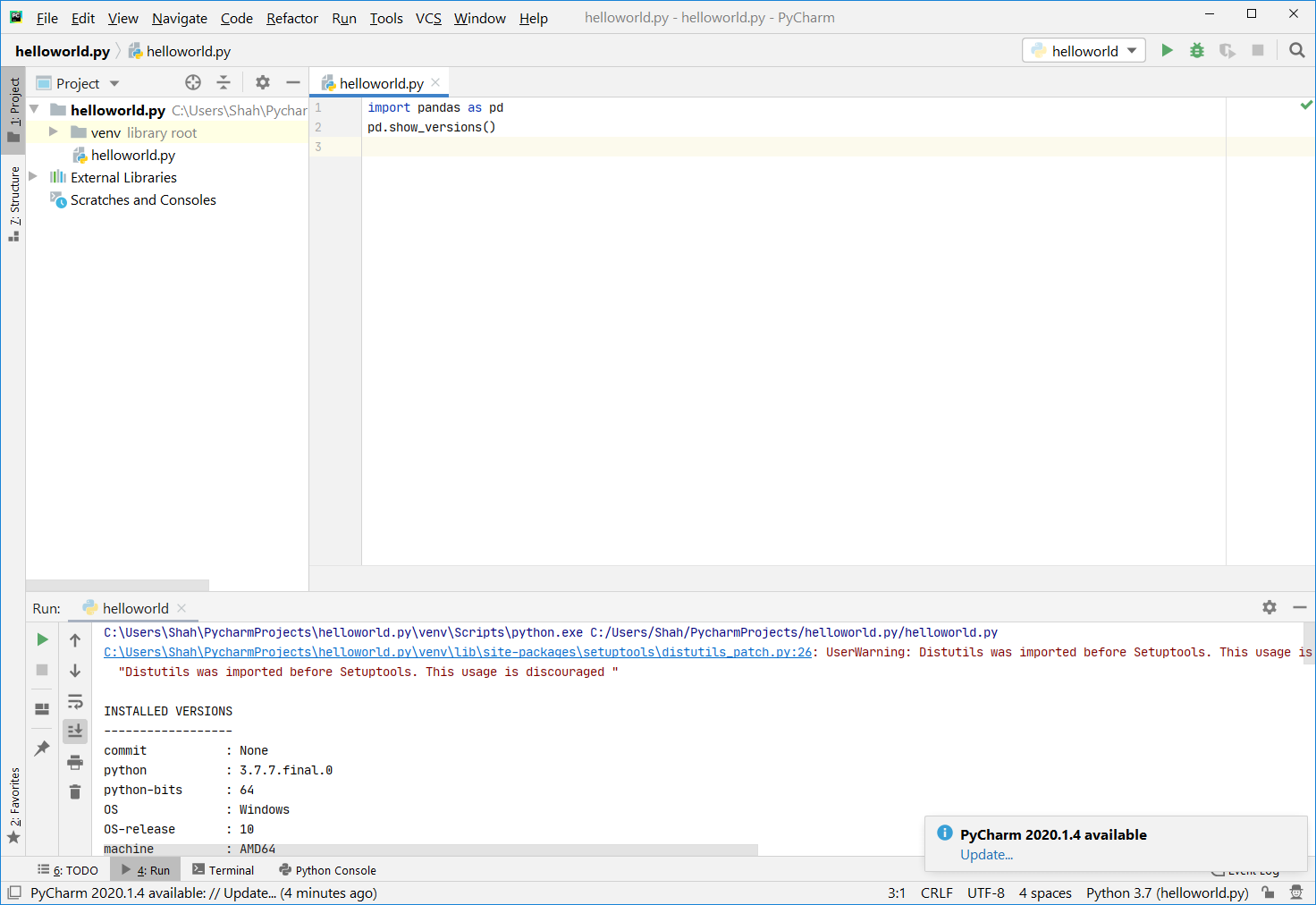Collapse all in Project panel
Viewport: 1316px width, 905px height.
pos(224,83)
